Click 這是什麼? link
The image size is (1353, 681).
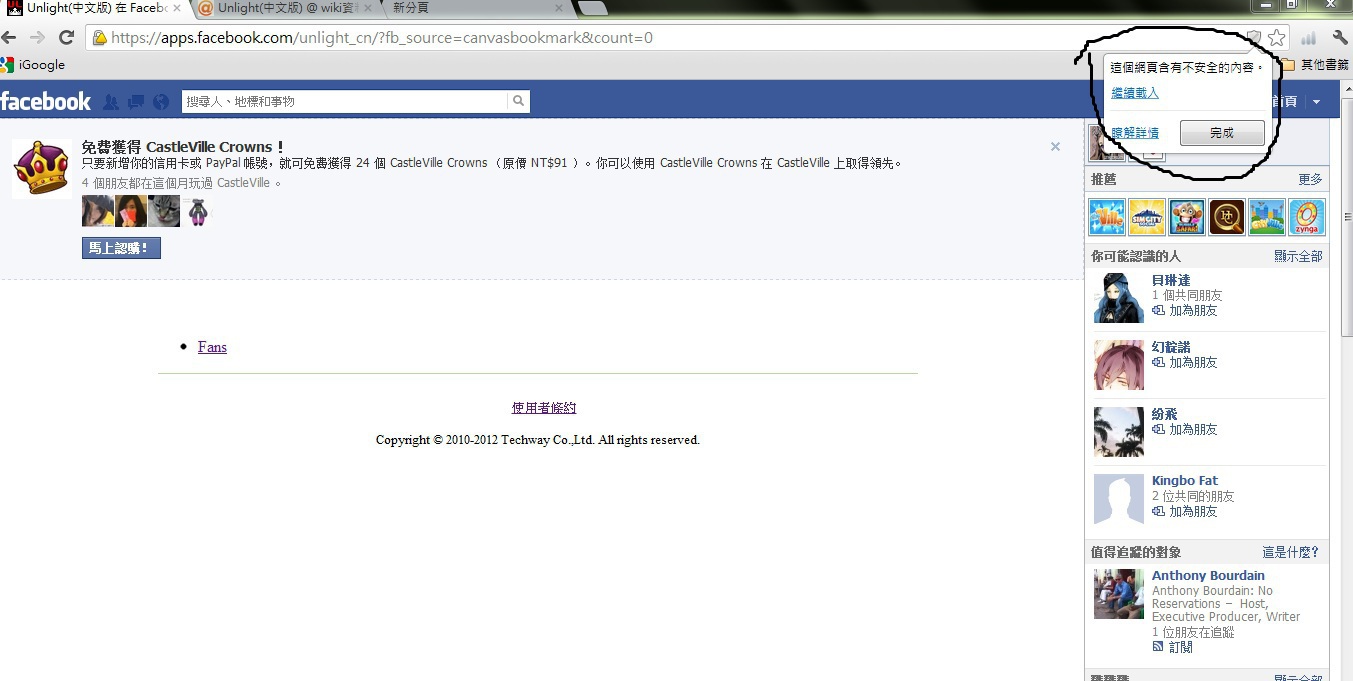[1290, 552]
